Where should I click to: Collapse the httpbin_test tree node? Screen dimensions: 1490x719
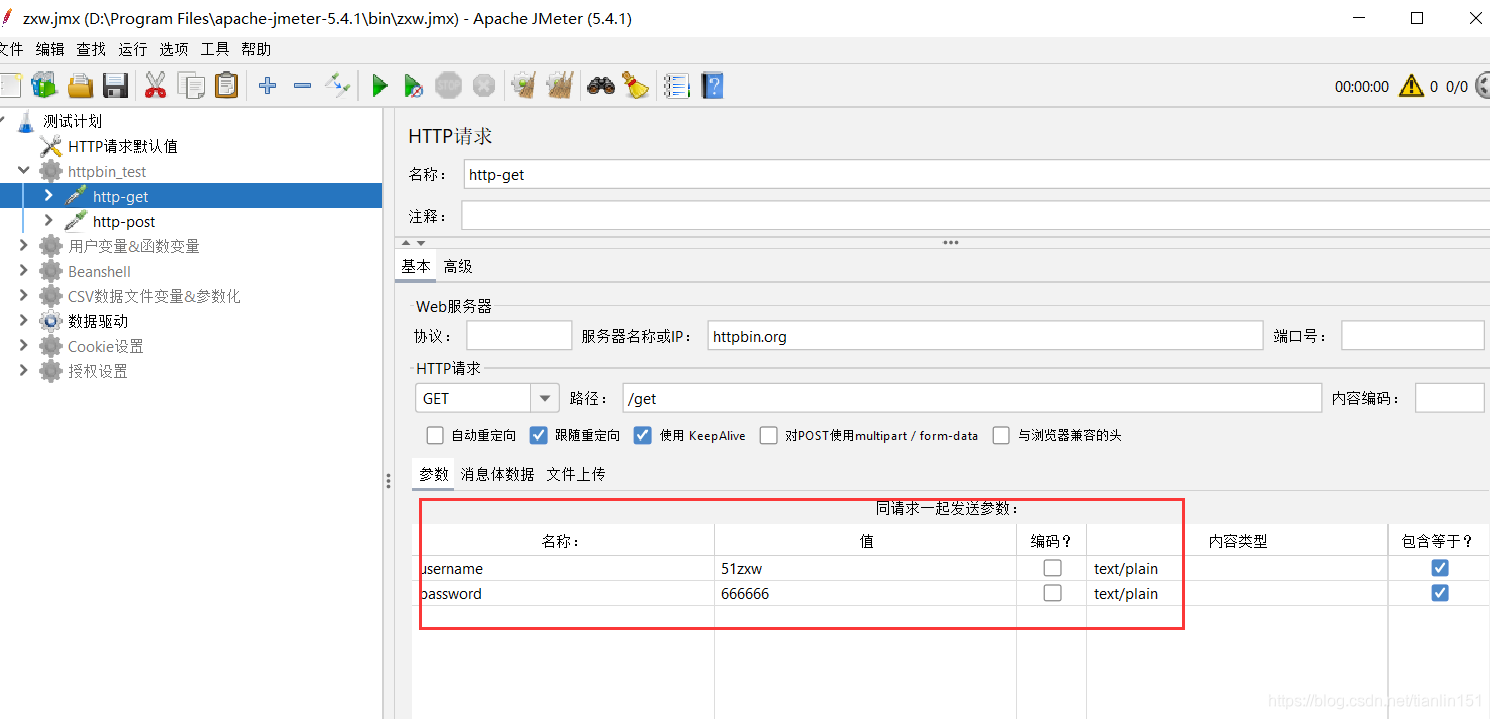point(24,171)
